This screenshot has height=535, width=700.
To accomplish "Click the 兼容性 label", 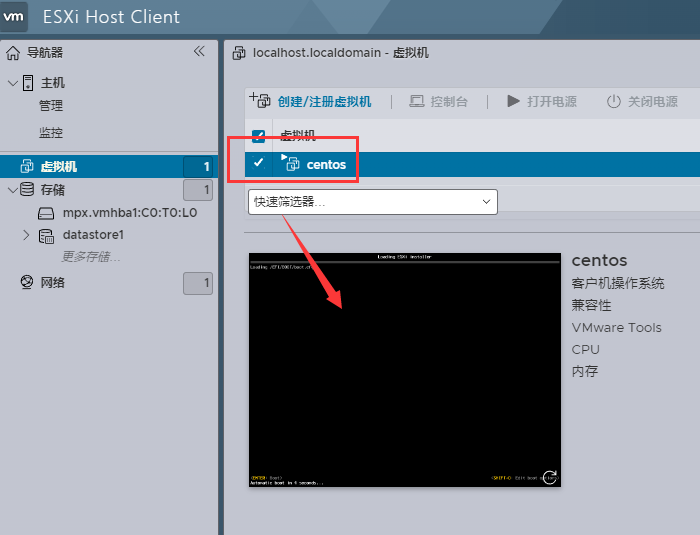I will click(x=591, y=305).
